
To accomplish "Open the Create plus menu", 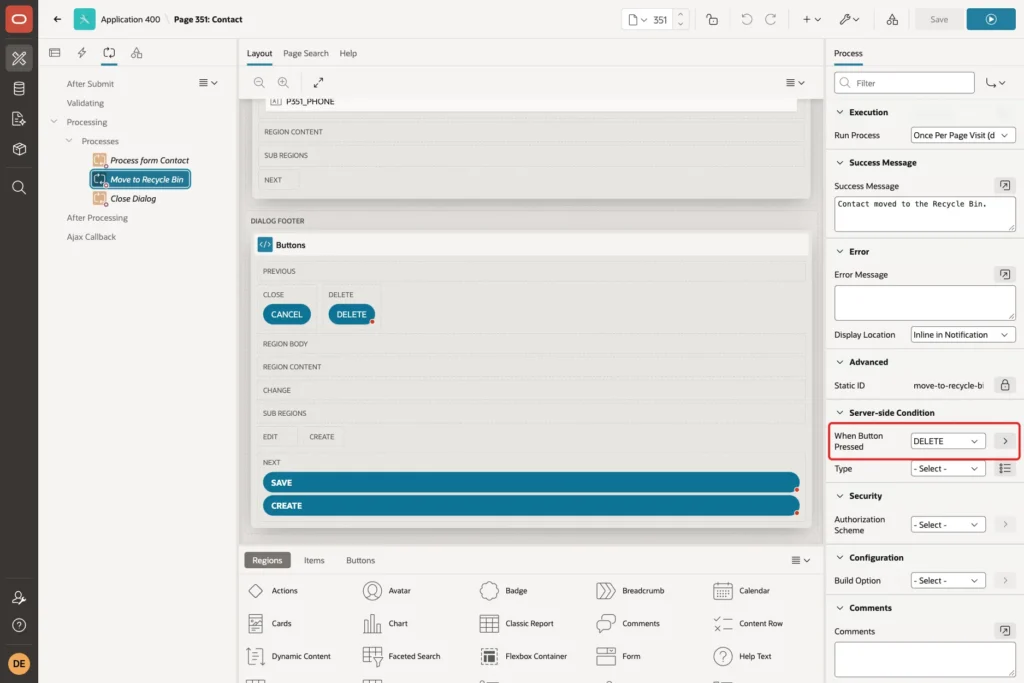I will point(812,20).
